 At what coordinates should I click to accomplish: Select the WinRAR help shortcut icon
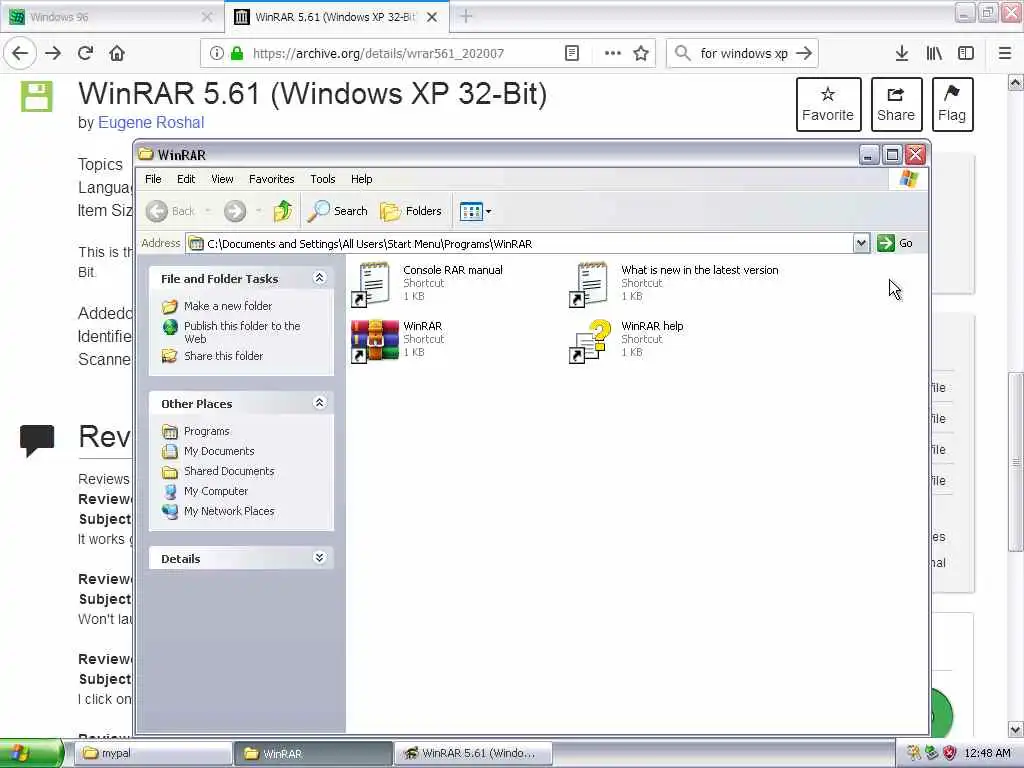pos(591,340)
